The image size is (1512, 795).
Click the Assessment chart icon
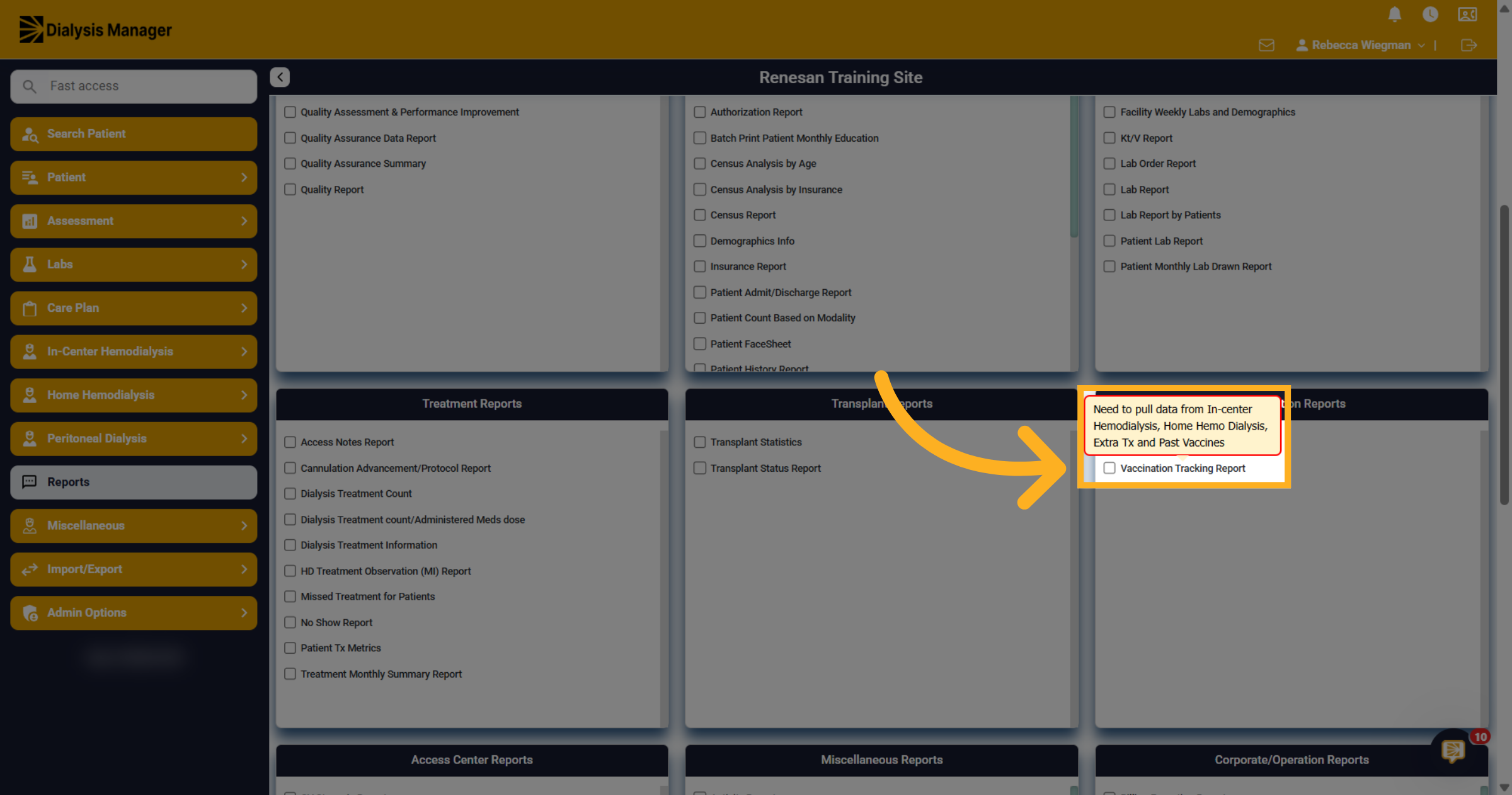click(30, 221)
